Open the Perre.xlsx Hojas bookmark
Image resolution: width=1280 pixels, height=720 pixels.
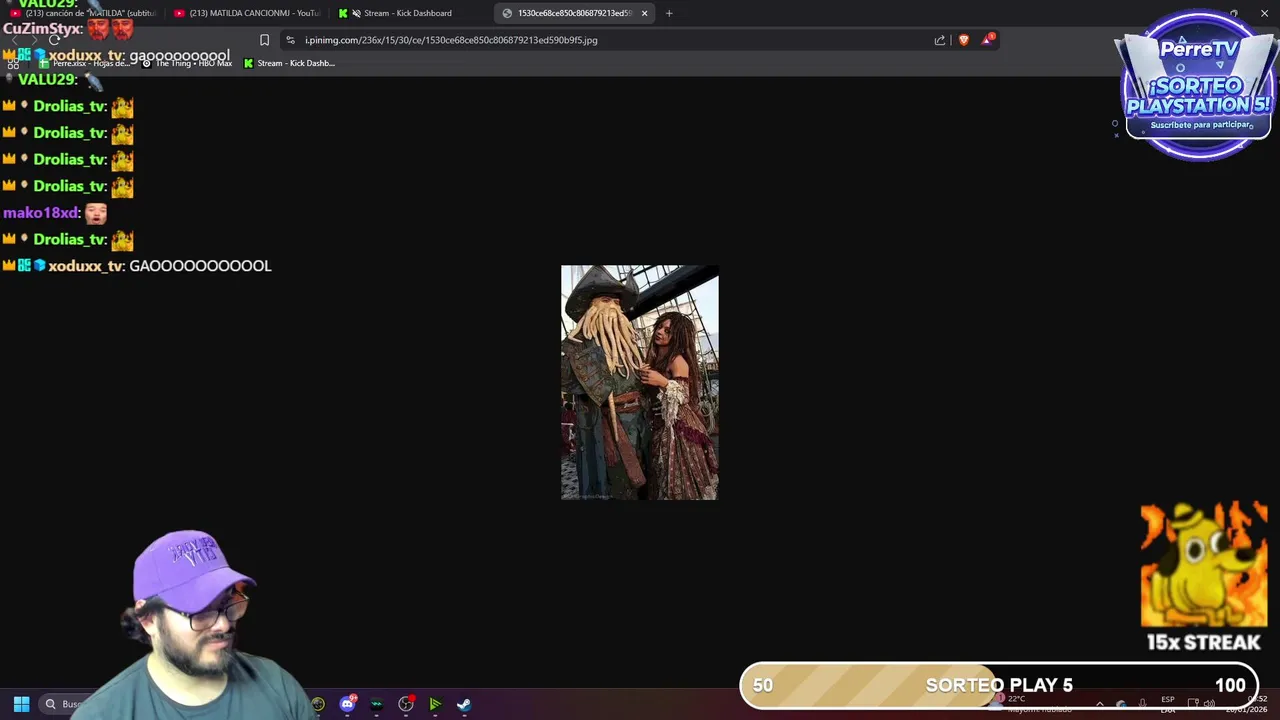(x=84, y=63)
